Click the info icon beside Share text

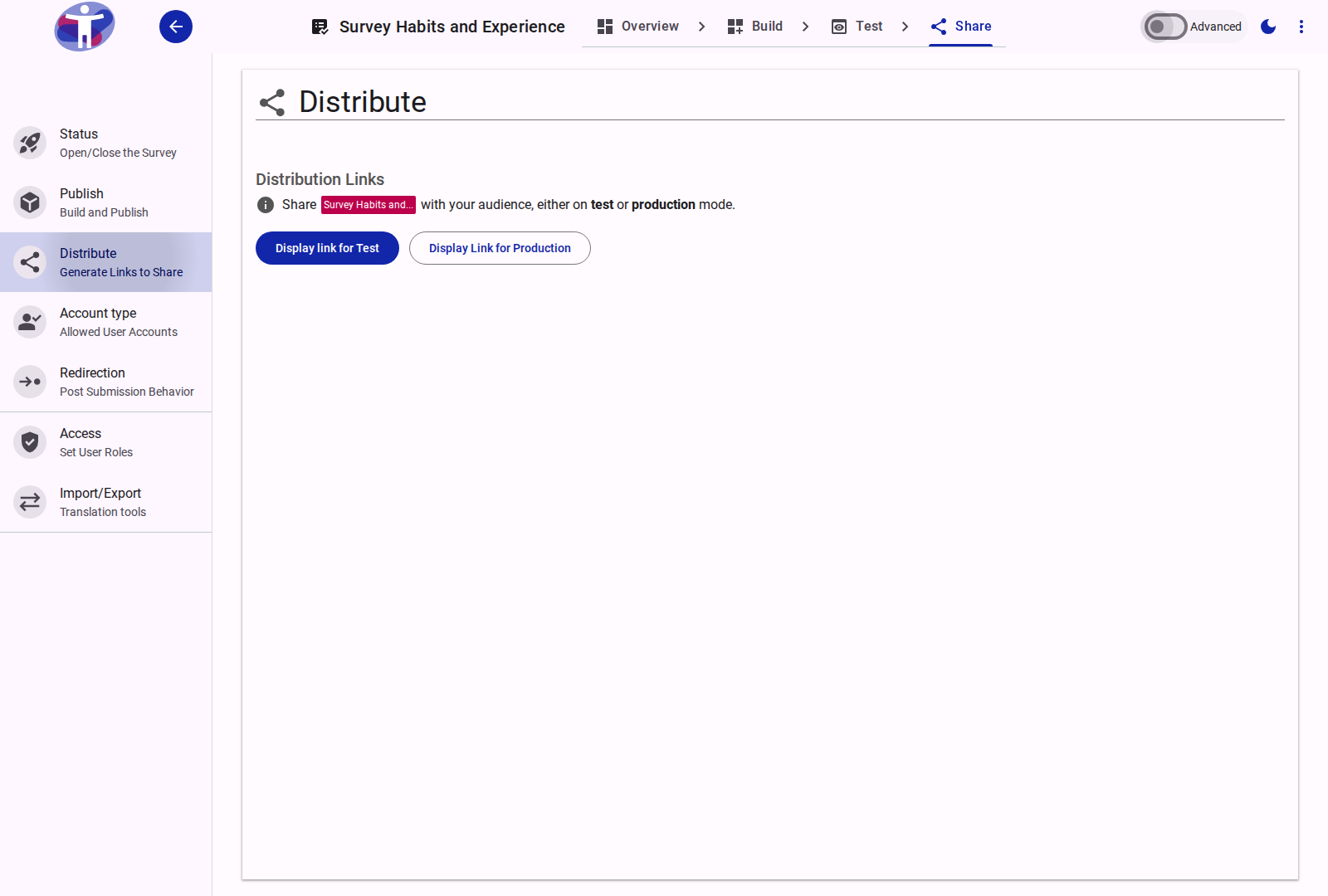pyautogui.click(x=266, y=205)
